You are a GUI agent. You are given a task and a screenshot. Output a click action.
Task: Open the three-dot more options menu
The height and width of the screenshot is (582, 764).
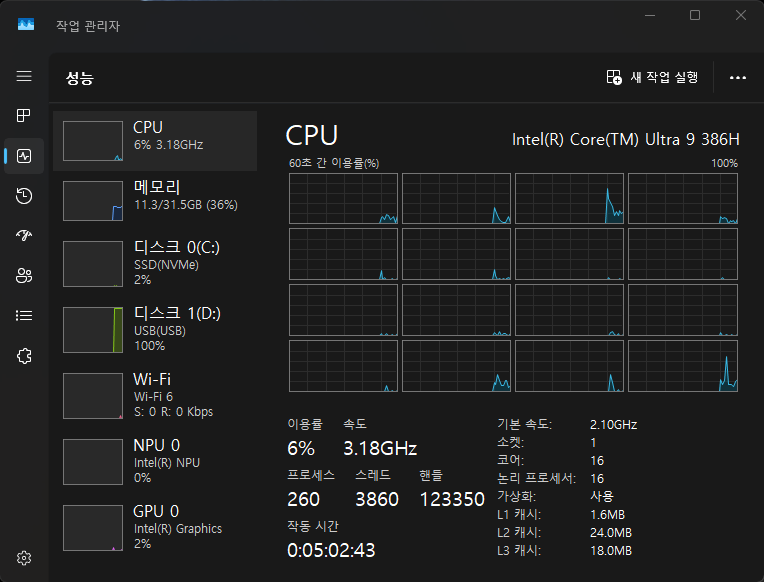click(x=738, y=78)
